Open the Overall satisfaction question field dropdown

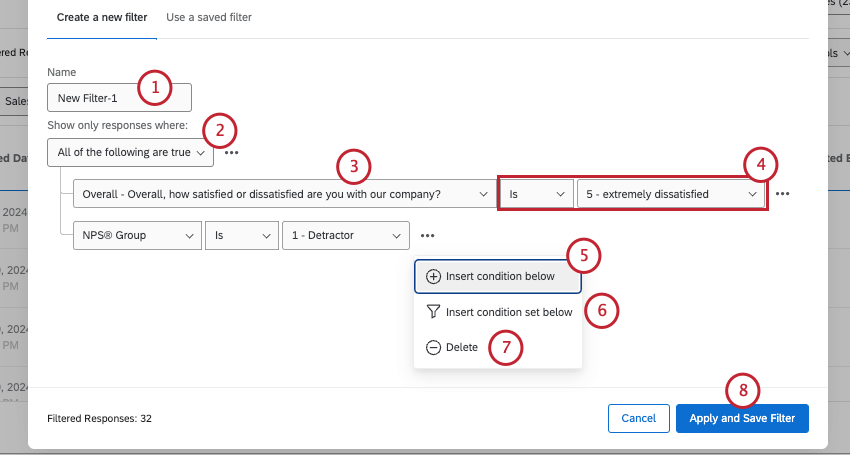tap(285, 194)
